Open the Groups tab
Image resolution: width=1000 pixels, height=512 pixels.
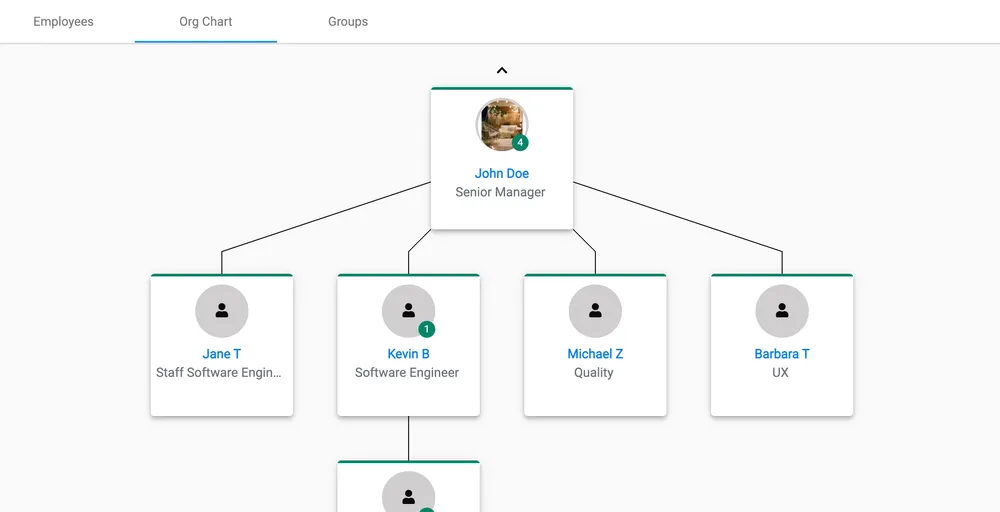(x=348, y=22)
